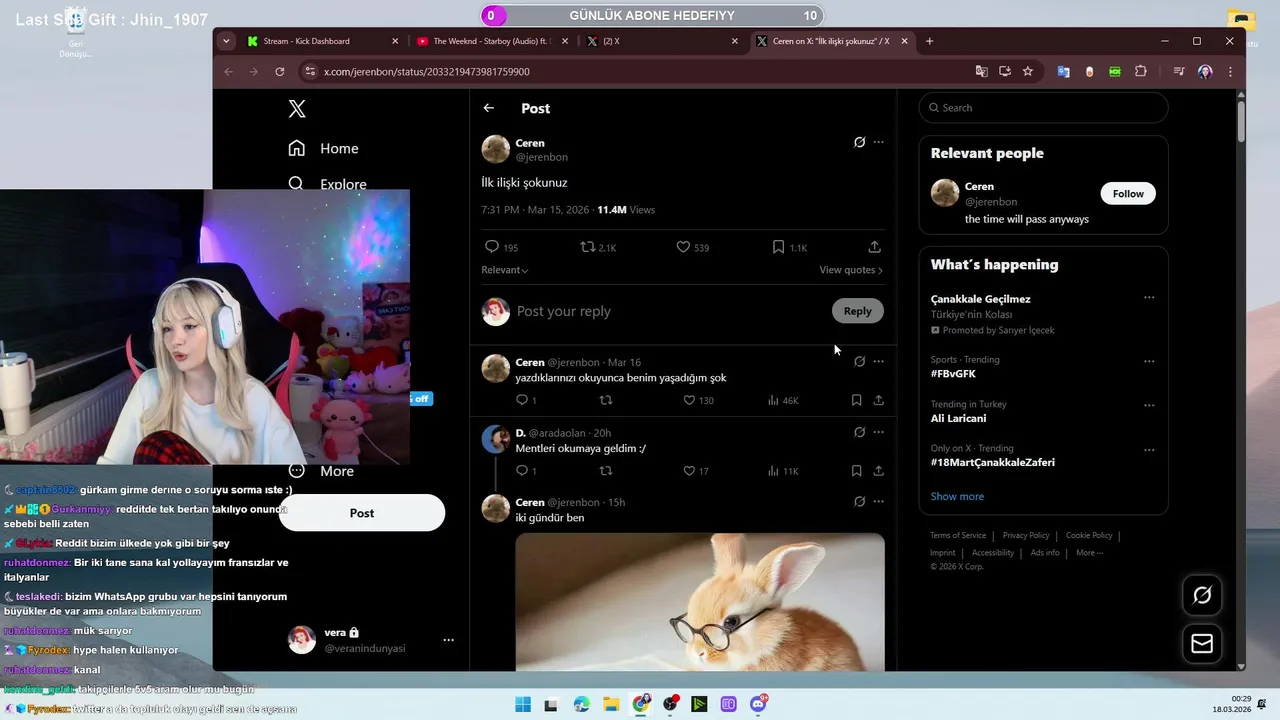Open the media control toolbar icon
Image resolution: width=1280 pixels, height=720 pixels.
pos(1179,72)
